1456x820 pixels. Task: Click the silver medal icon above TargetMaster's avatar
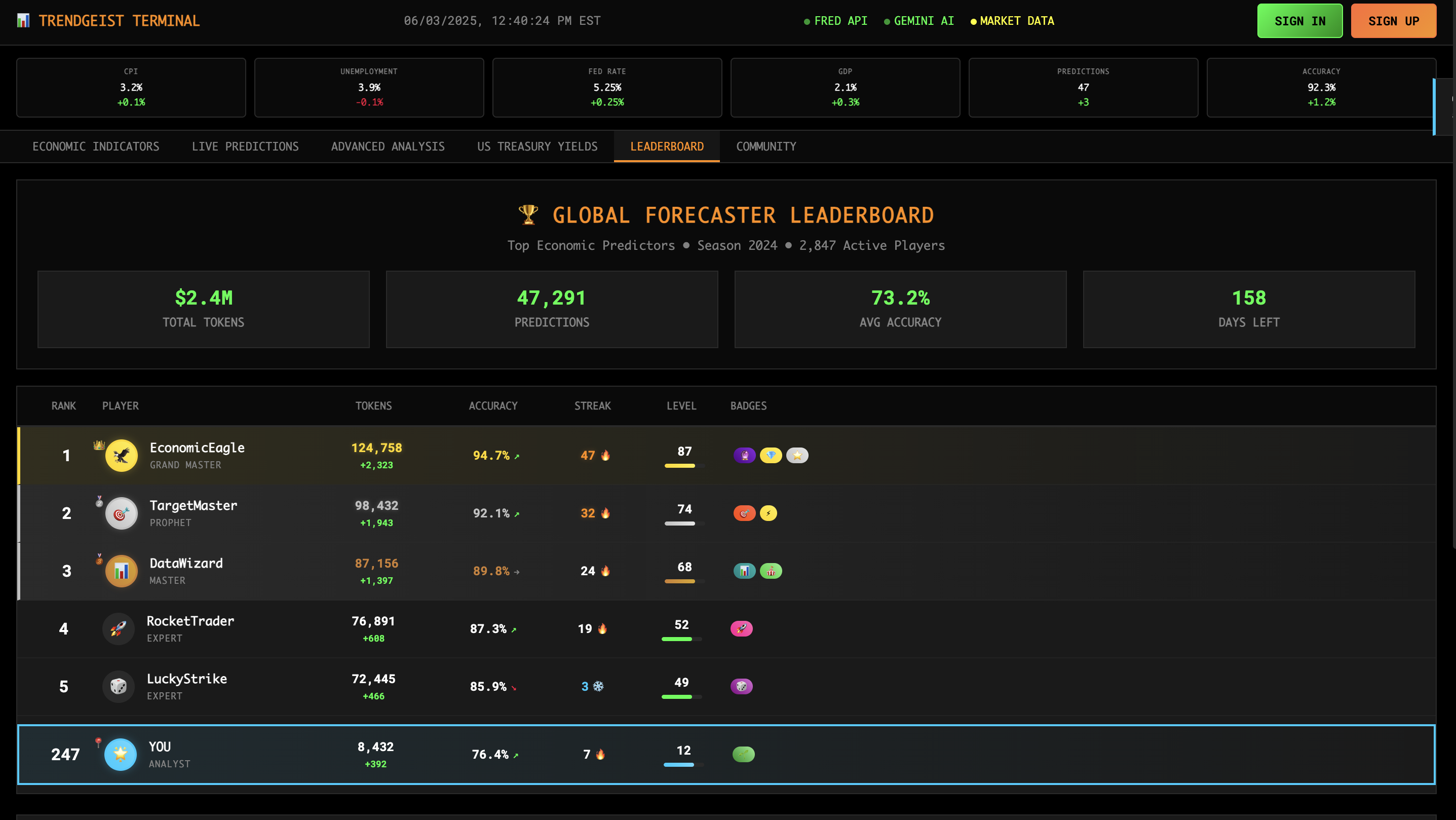point(99,501)
